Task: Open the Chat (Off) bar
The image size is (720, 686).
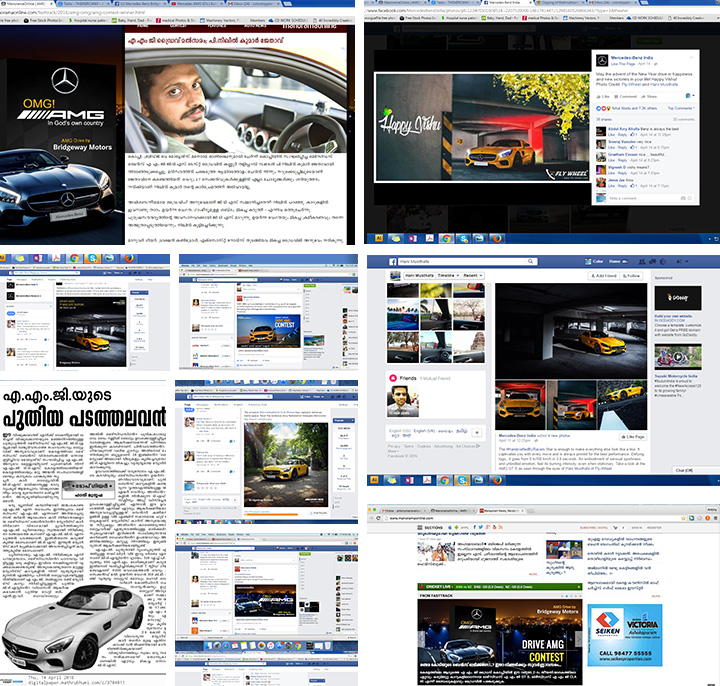Action: pyautogui.click(x=696, y=470)
